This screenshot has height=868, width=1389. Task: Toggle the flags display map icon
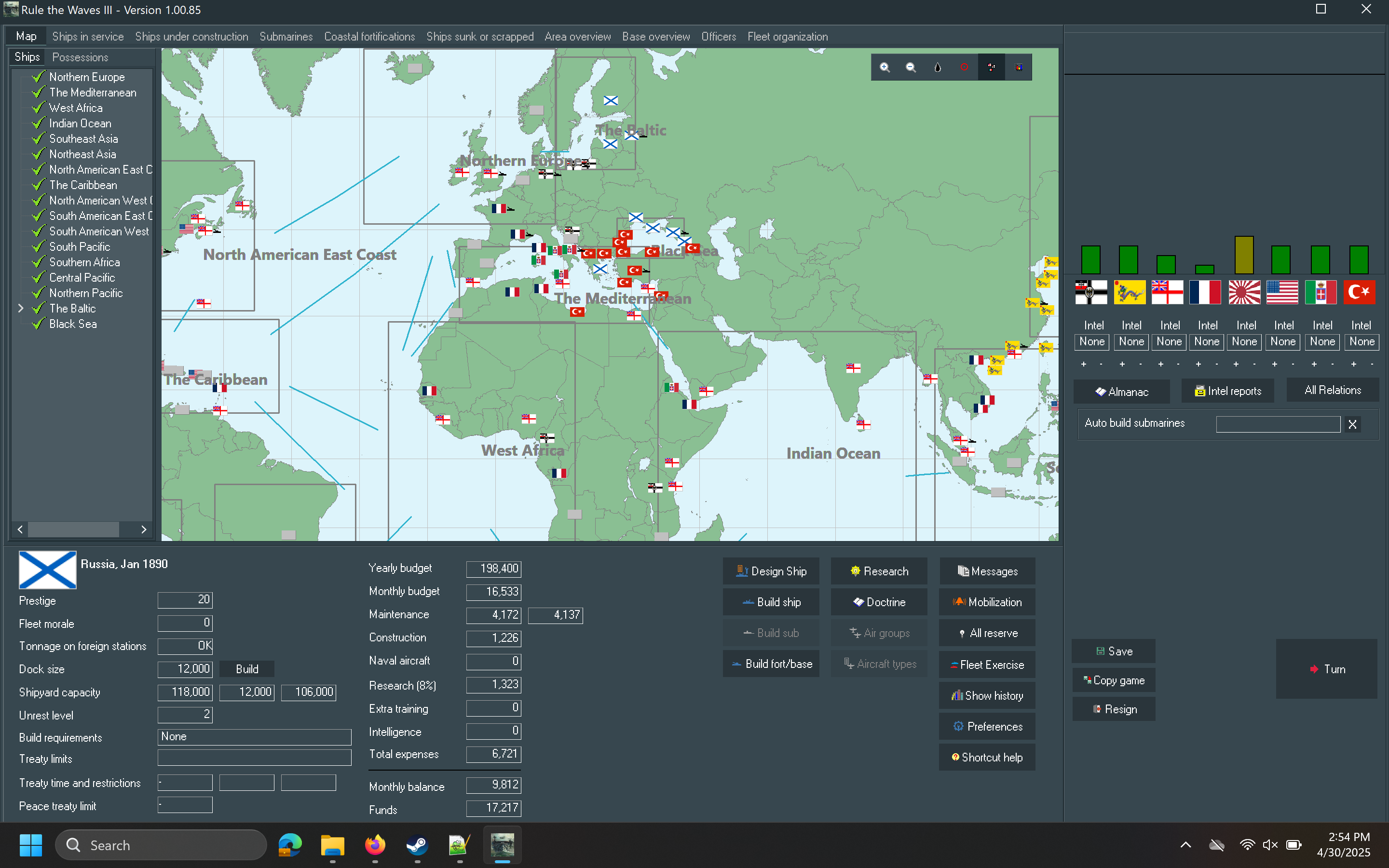991,67
